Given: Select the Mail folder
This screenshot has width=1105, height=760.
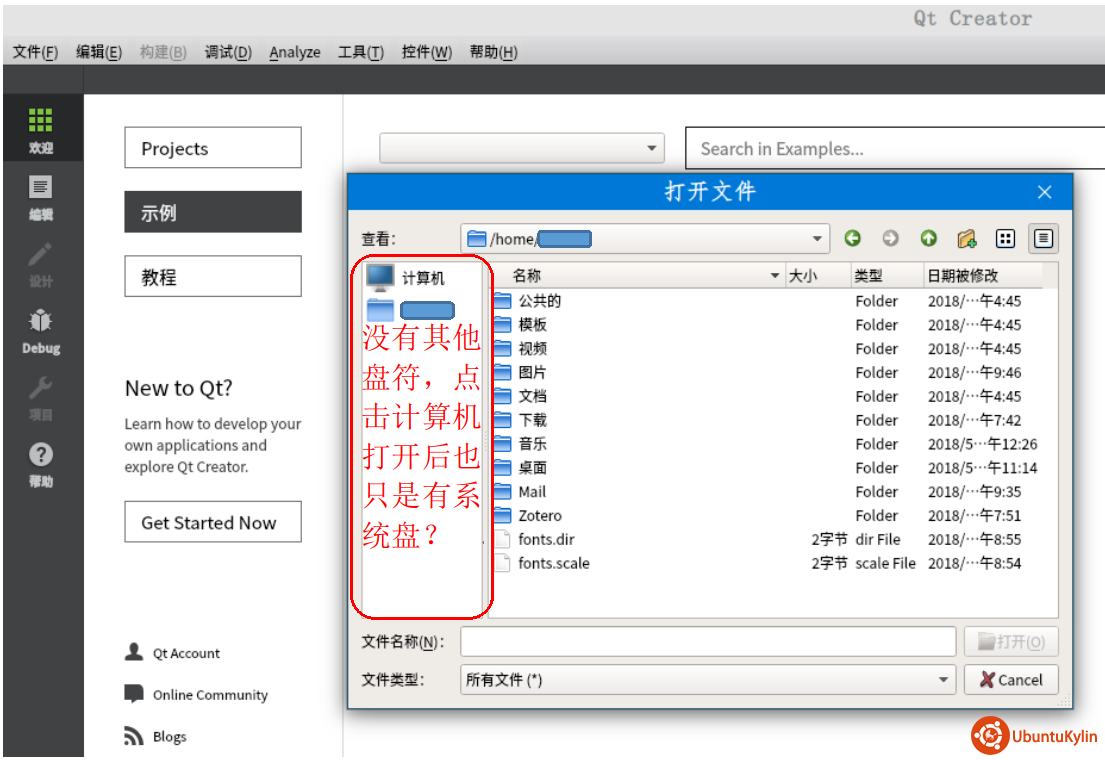Looking at the screenshot, I should click(x=521, y=492).
